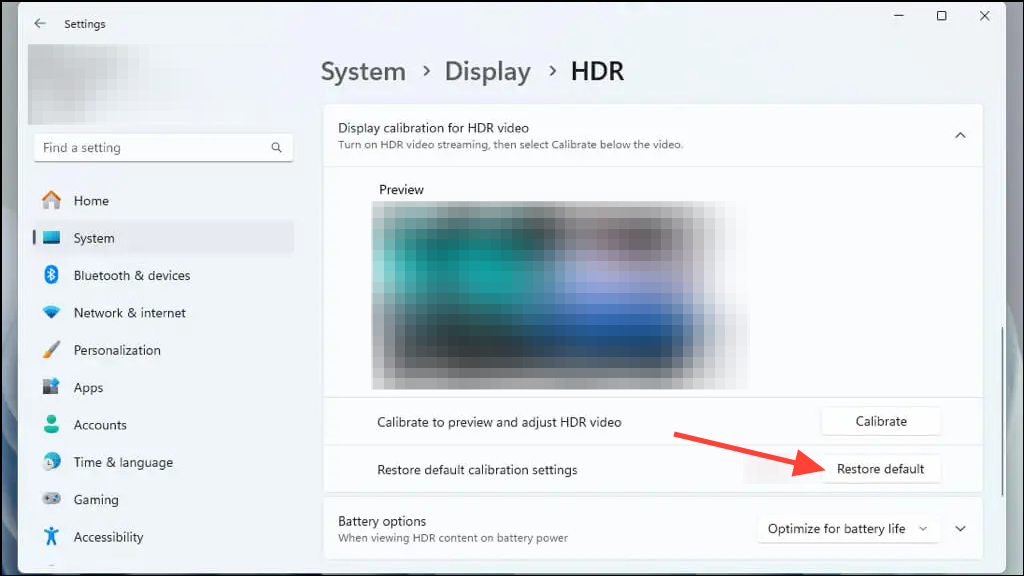Open Network & internet settings

tap(129, 312)
